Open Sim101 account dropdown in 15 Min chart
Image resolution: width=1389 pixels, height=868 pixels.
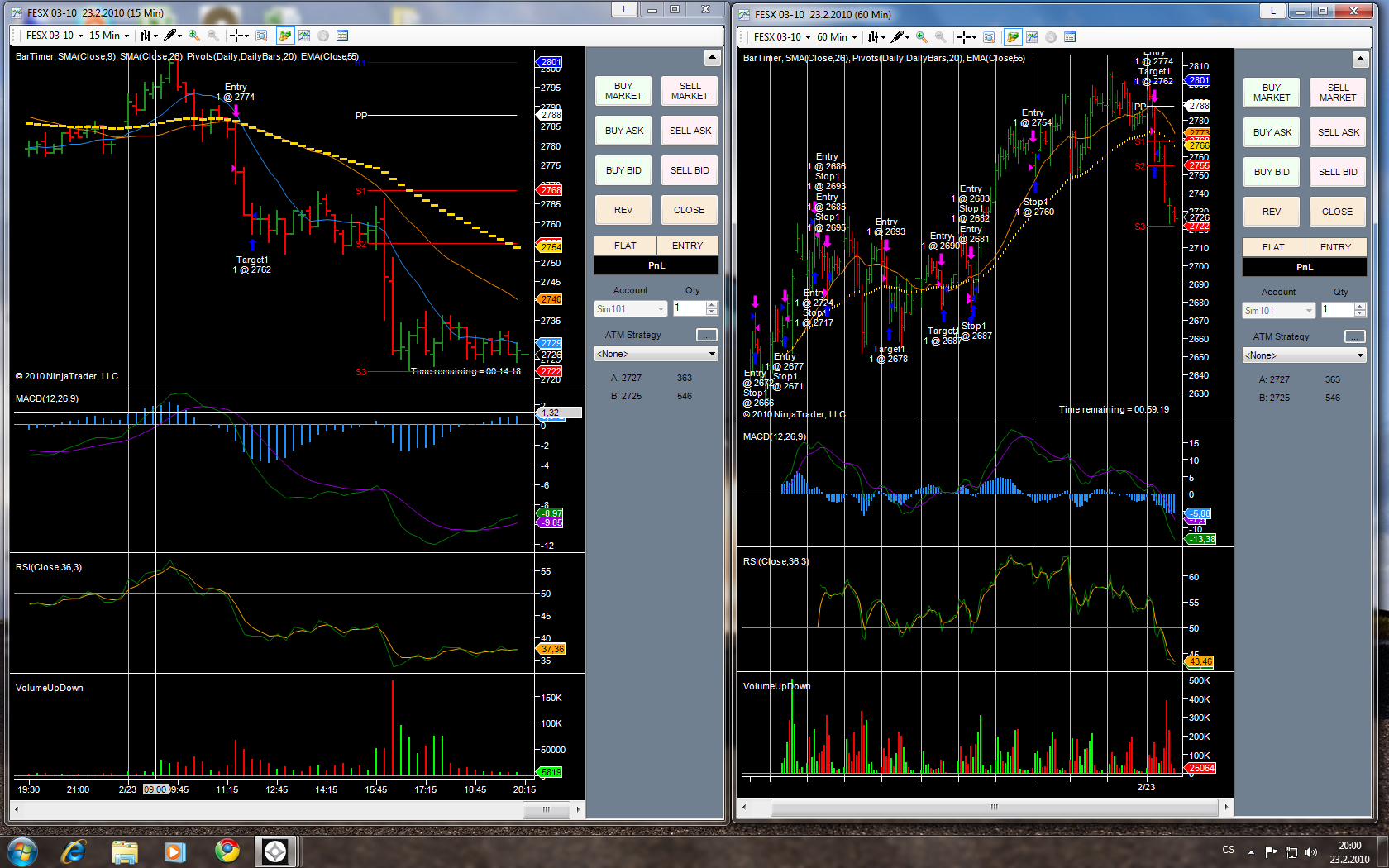pos(630,309)
